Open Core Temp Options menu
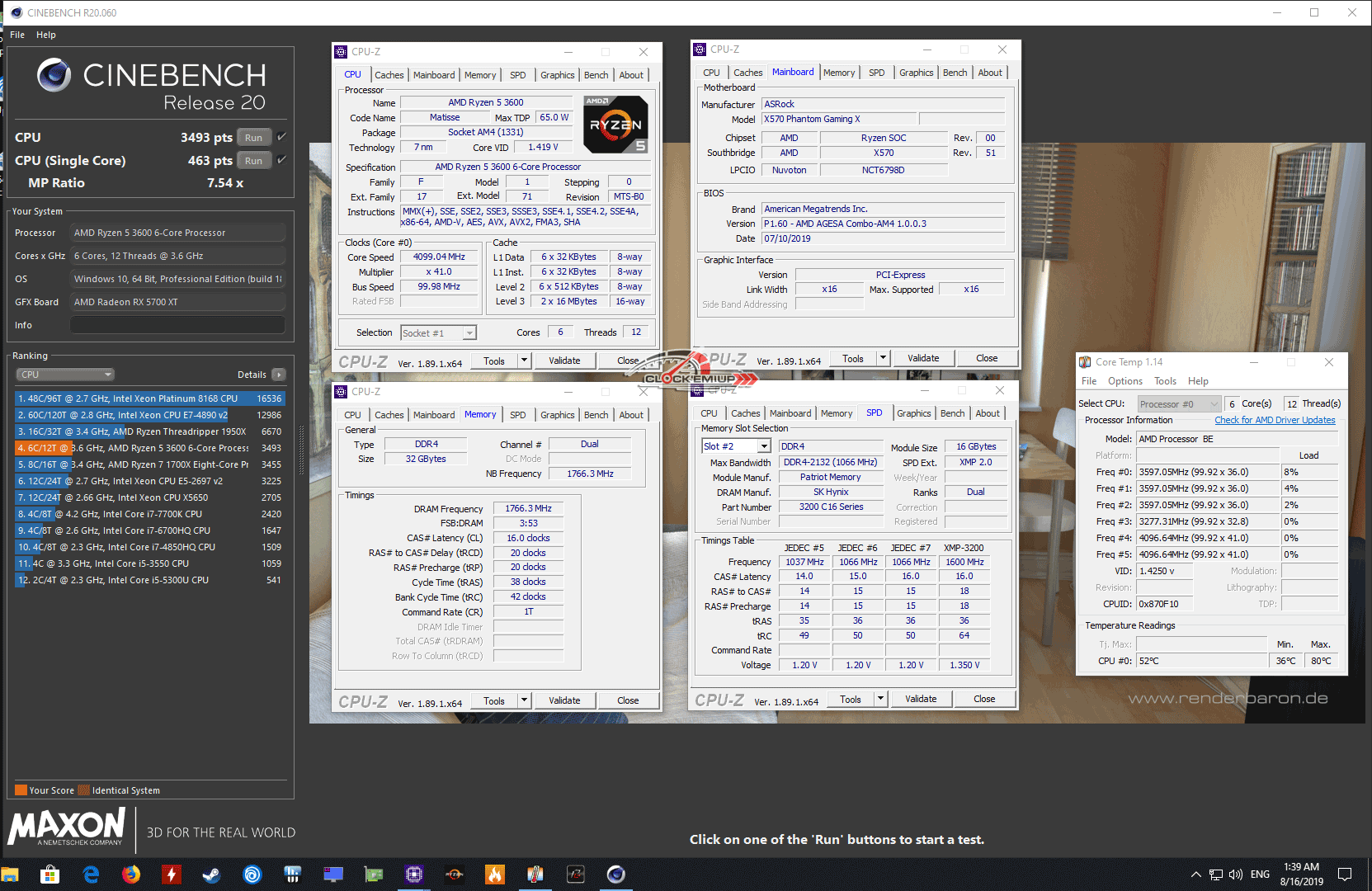 (x=1124, y=381)
